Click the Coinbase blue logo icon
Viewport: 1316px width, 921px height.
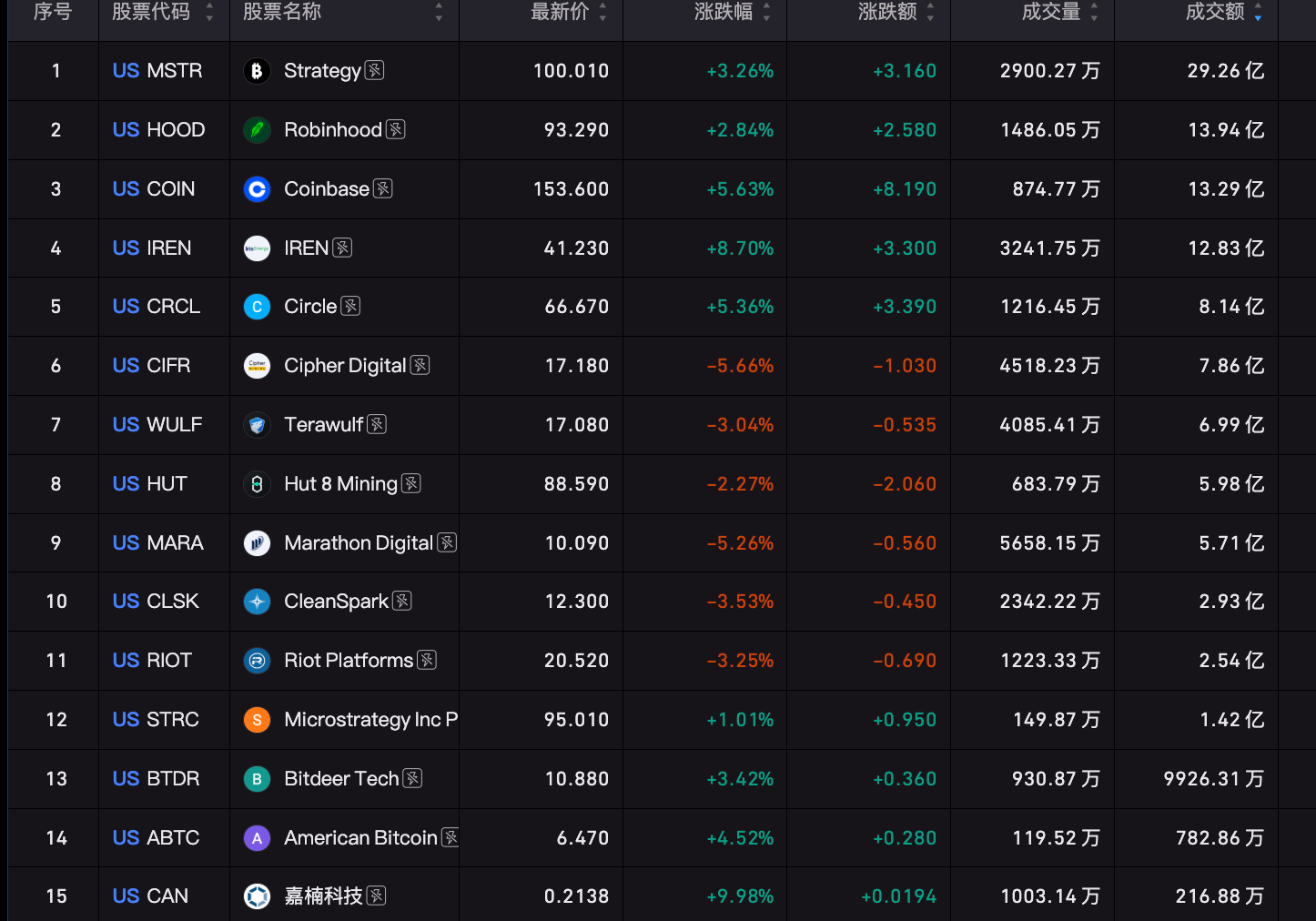tap(257, 189)
